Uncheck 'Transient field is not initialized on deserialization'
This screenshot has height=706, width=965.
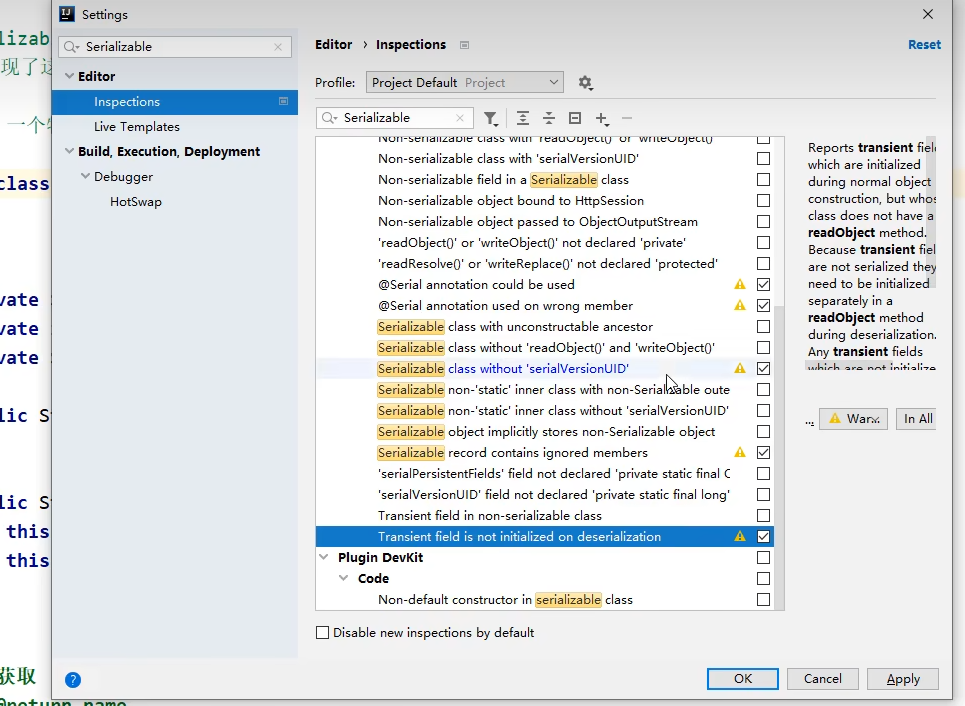[x=763, y=537]
